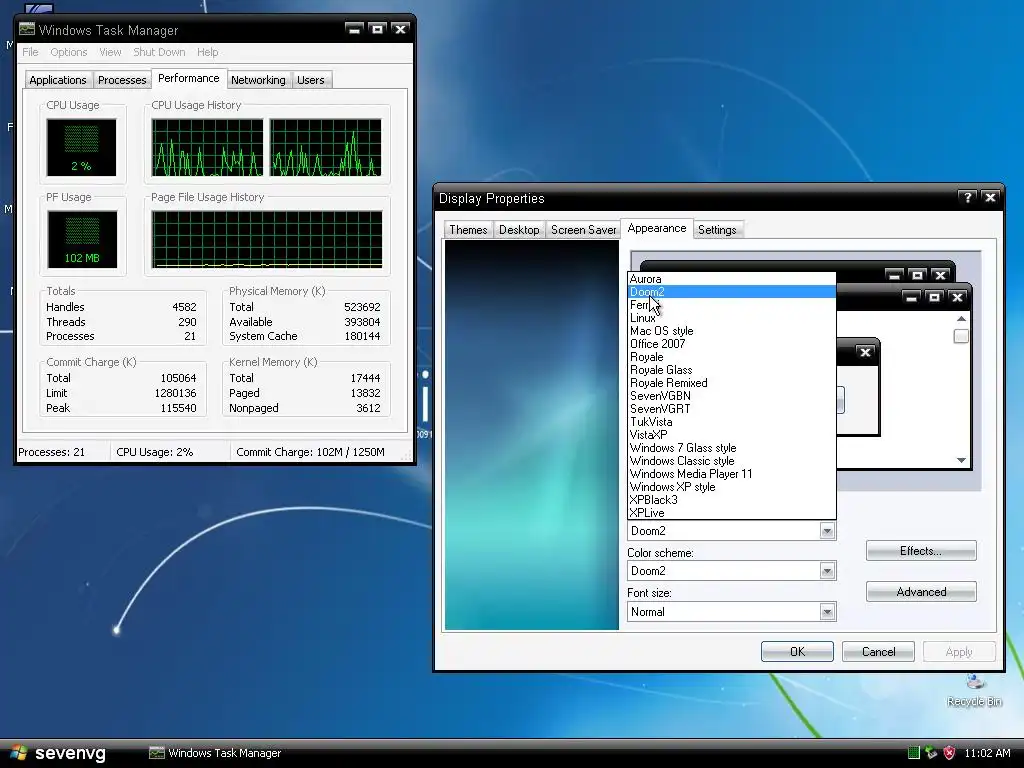
Task: Switch to the Settings tab in Display Properties
Action: [717, 230]
